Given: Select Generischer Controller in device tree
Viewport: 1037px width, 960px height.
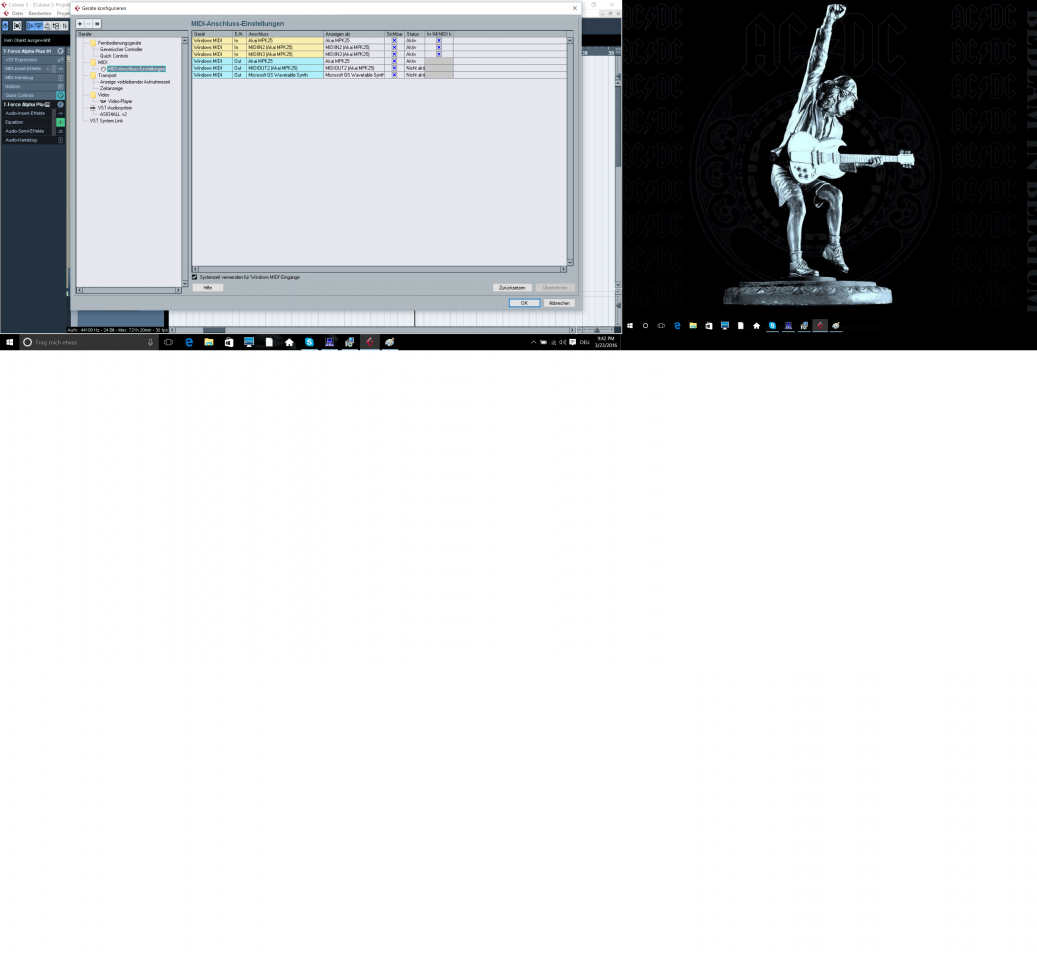Looking at the screenshot, I should (x=121, y=50).
